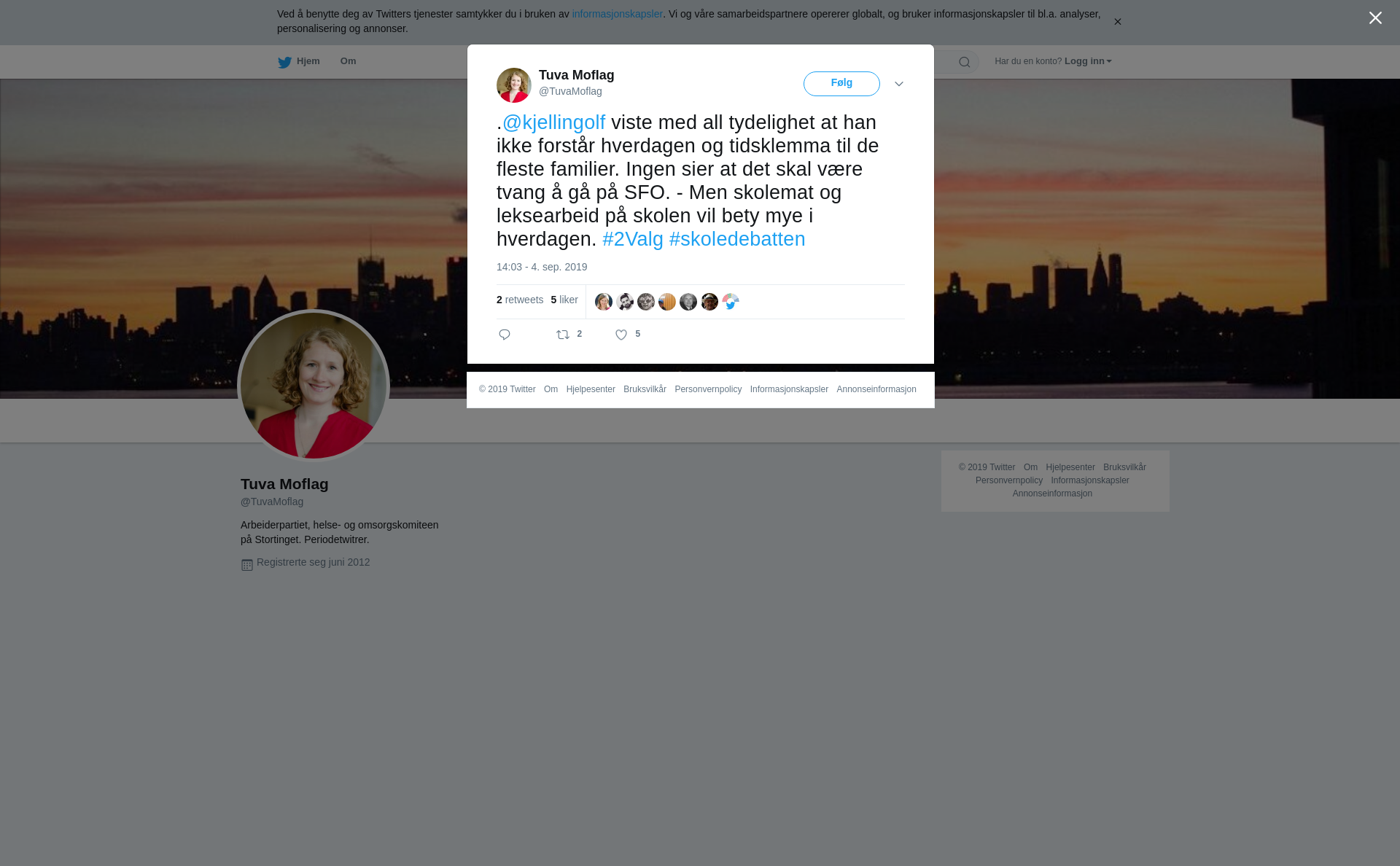Click the Twitter bird Hjem icon
Viewport: 1400px width, 866px height.
click(284, 62)
